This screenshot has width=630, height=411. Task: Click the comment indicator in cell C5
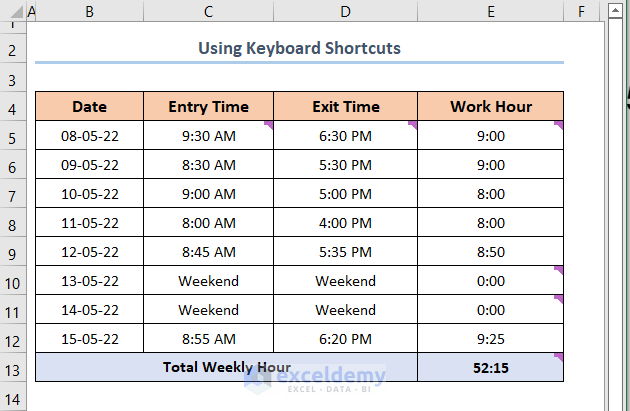coord(269,124)
